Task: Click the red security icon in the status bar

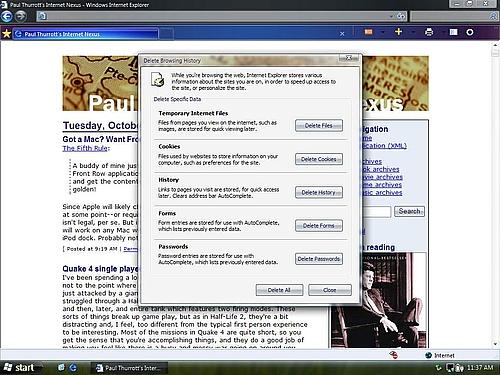Action: [x=394, y=355]
